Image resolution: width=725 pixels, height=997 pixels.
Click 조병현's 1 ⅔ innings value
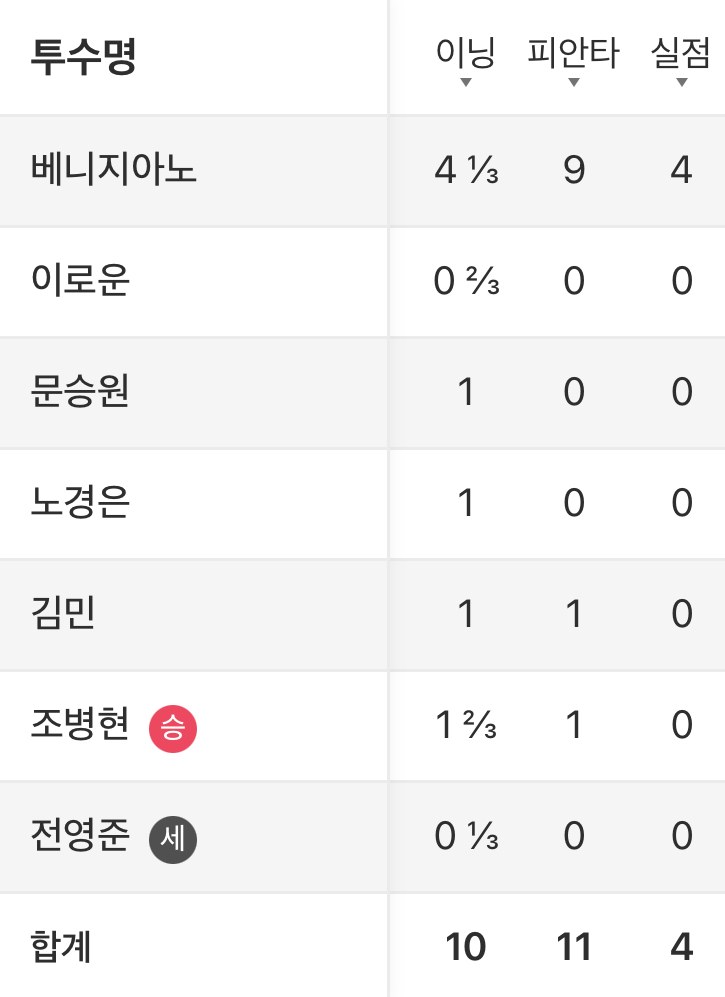click(x=466, y=726)
